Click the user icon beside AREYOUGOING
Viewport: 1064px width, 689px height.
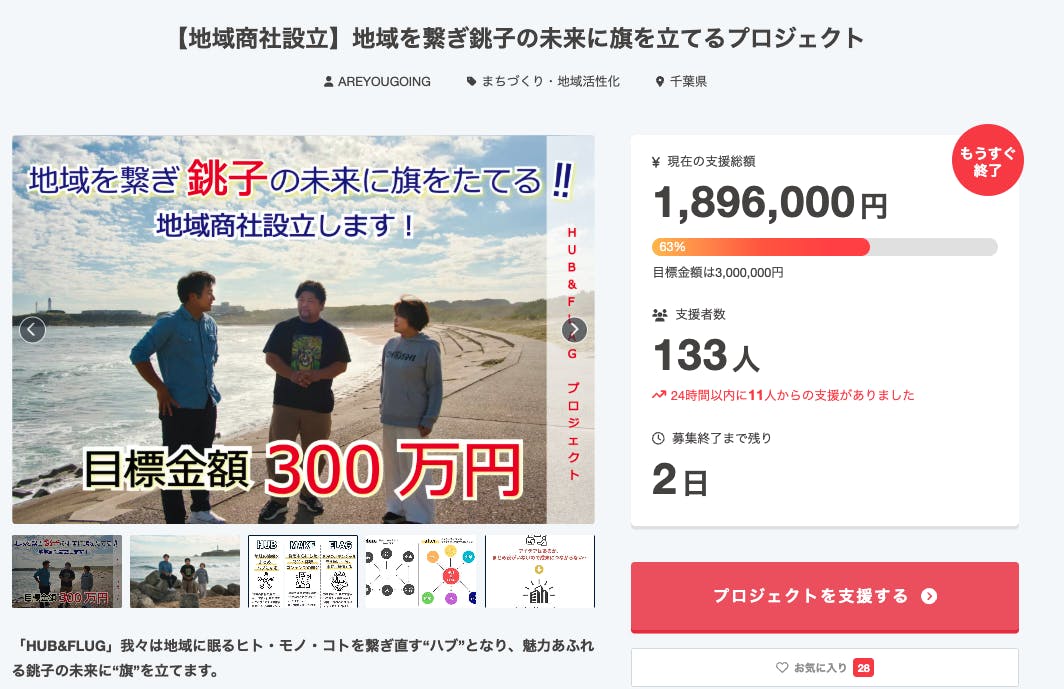(329, 82)
